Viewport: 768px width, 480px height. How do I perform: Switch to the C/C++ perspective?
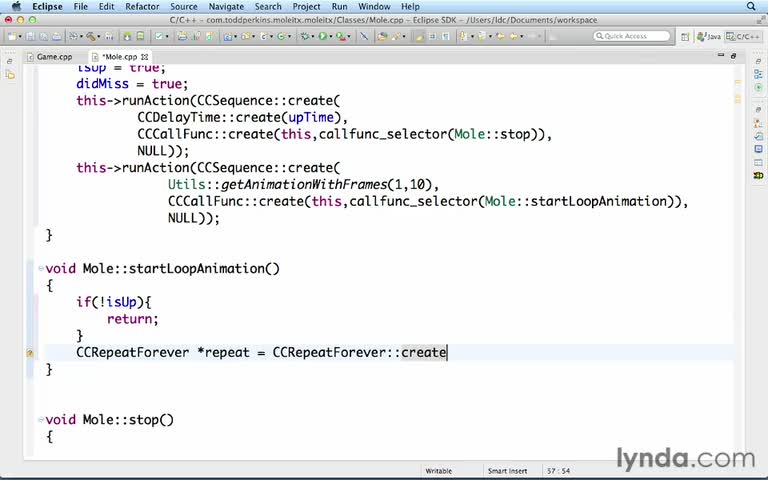click(x=744, y=37)
